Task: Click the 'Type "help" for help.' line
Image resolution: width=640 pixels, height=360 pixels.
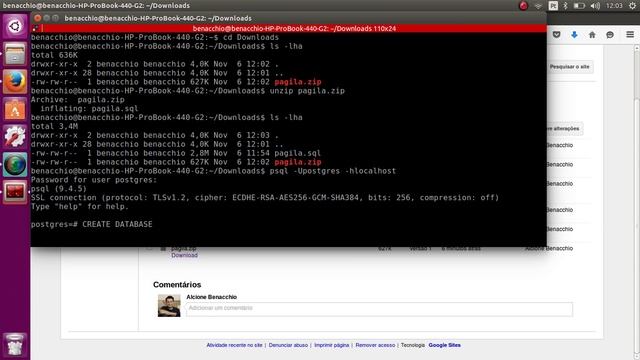Action: tap(80, 207)
